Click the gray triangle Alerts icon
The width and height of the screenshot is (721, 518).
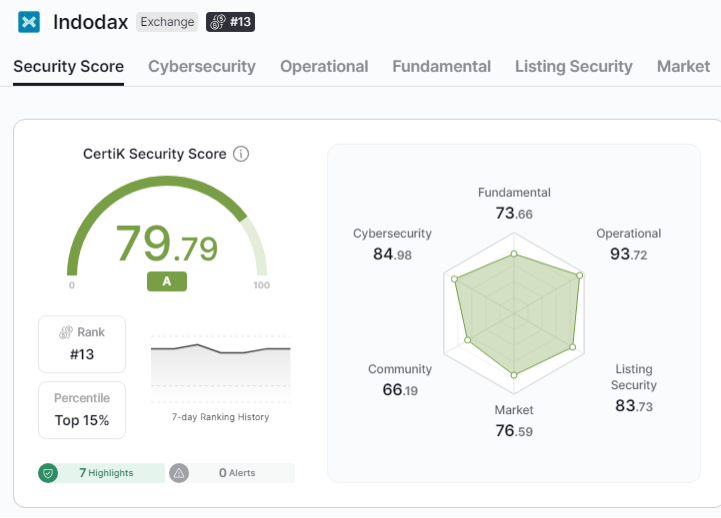[x=178, y=473]
